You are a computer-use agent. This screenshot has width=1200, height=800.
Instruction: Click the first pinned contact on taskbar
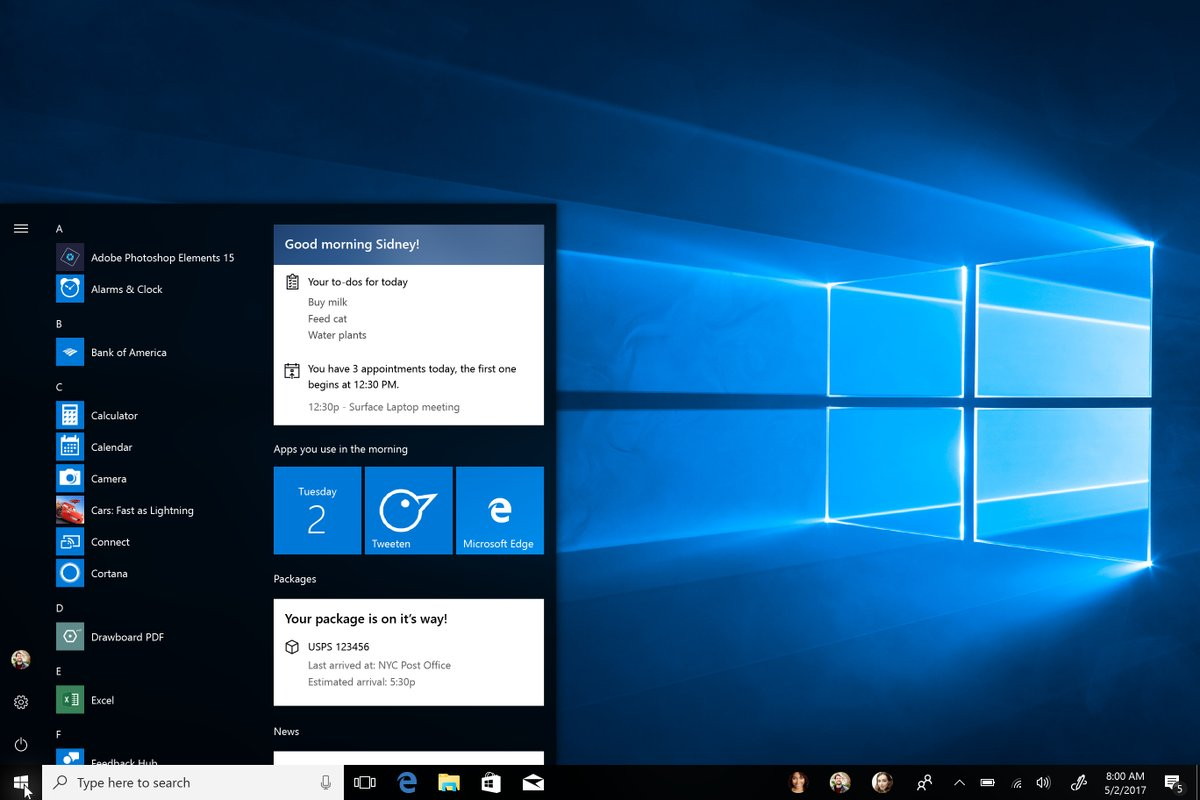point(798,782)
